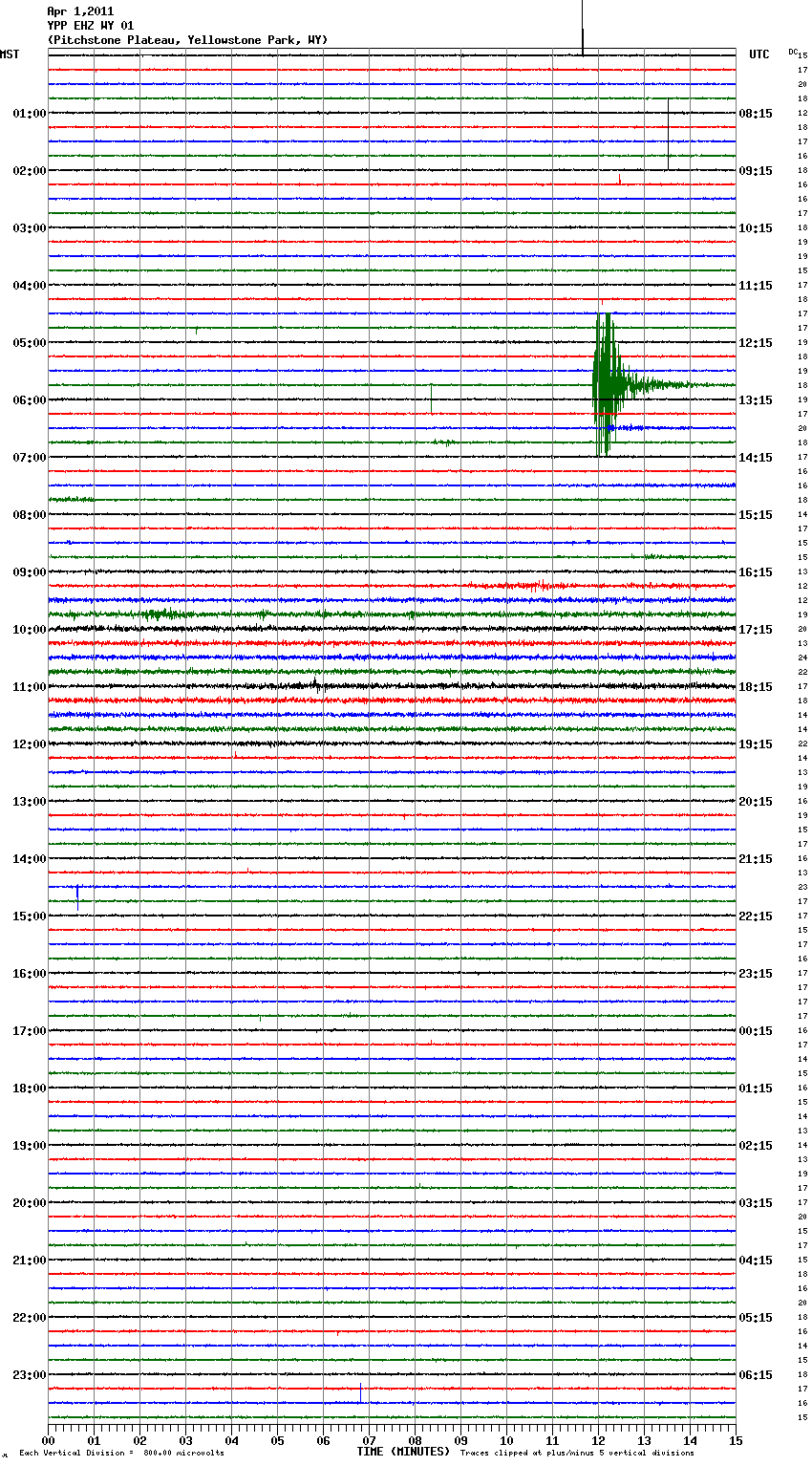The image size is (812, 1466).
Task: Click the DC column header at top right
Action: tap(793, 52)
